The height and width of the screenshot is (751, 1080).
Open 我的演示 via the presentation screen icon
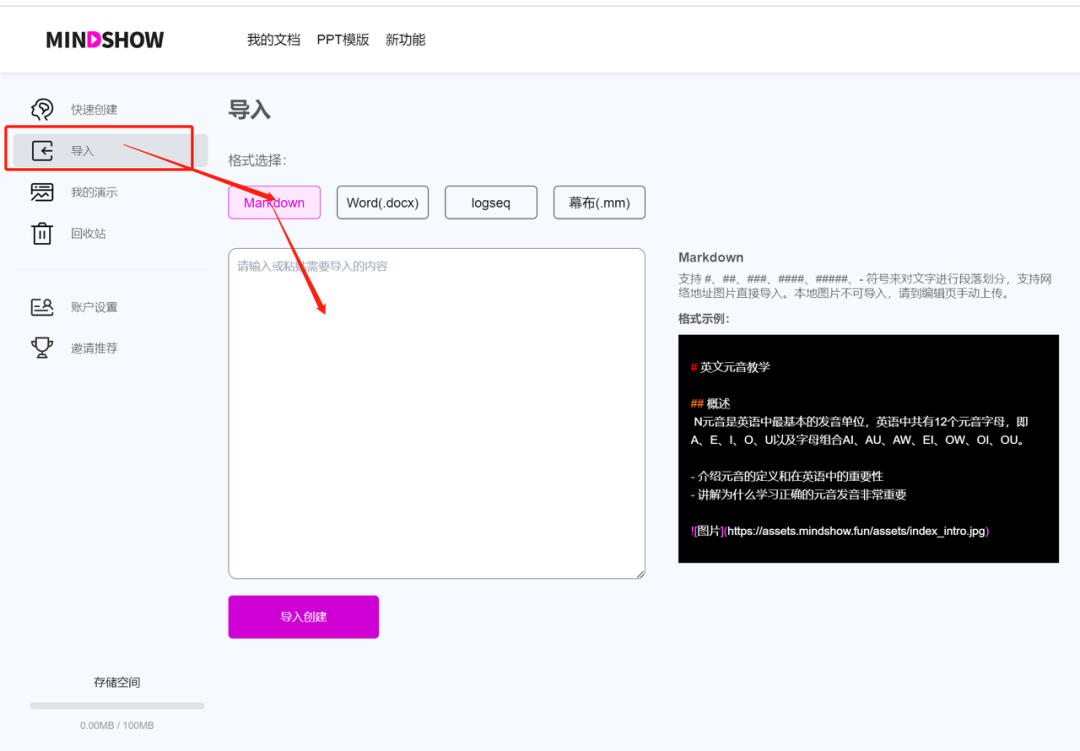tap(41, 191)
